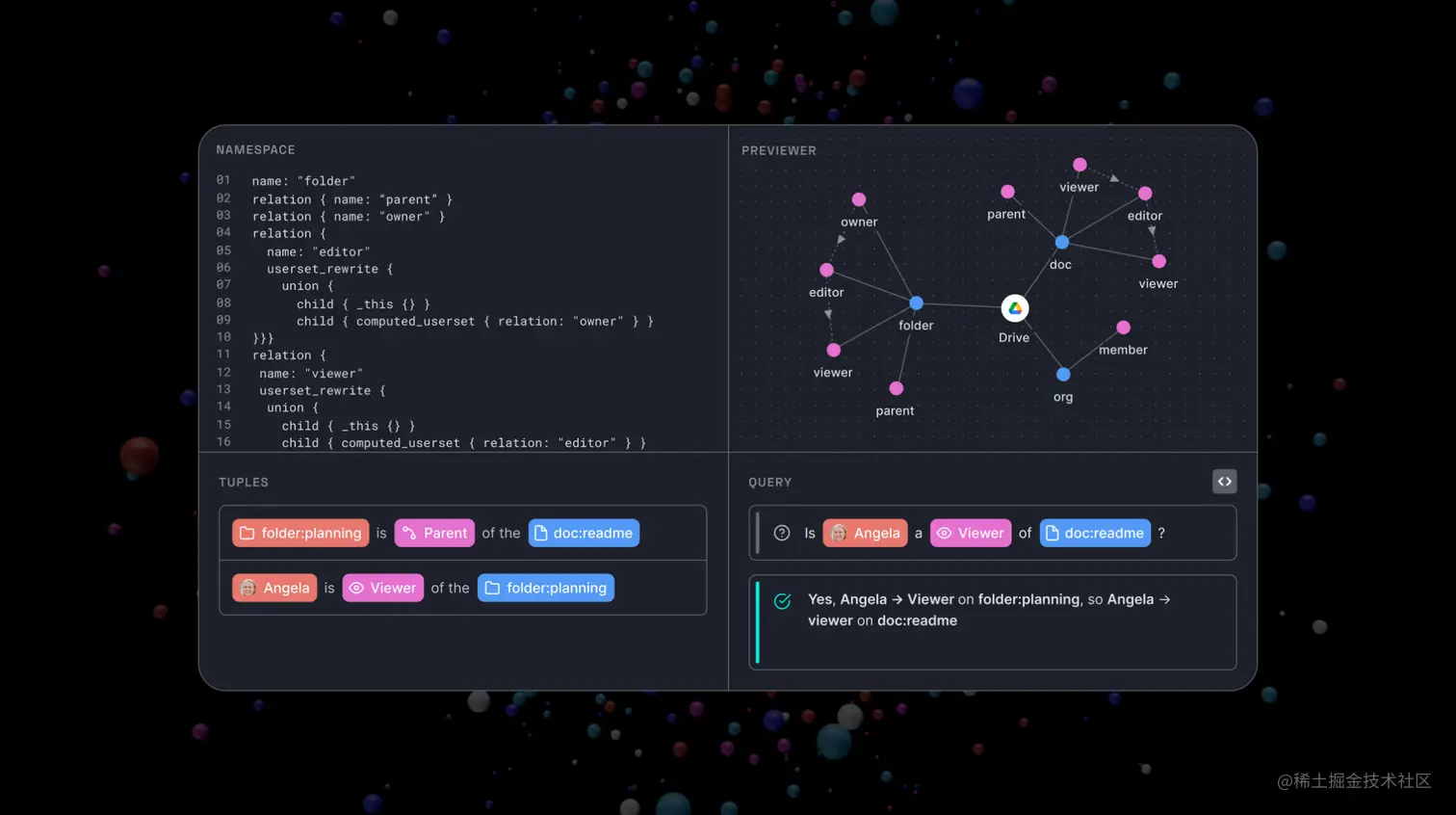1456x815 pixels.
Task: Select the org node in previewer graph
Action: [1063, 374]
